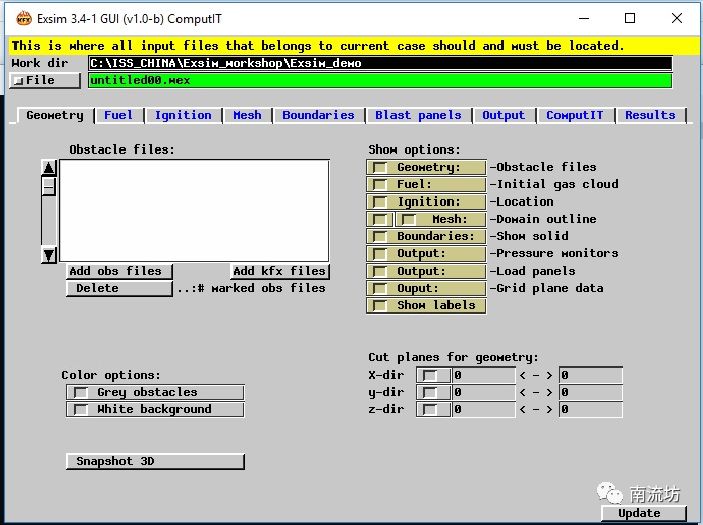The width and height of the screenshot is (703, 525).
Task: Enable Grey obstacles color option
Action: click(79, 393)
